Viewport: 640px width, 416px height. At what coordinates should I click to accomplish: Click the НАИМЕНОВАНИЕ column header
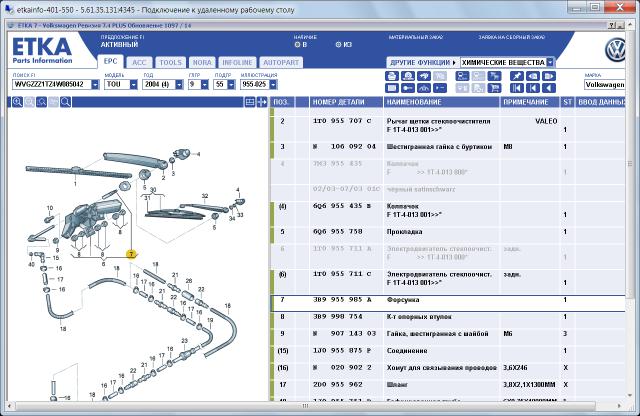442,102
